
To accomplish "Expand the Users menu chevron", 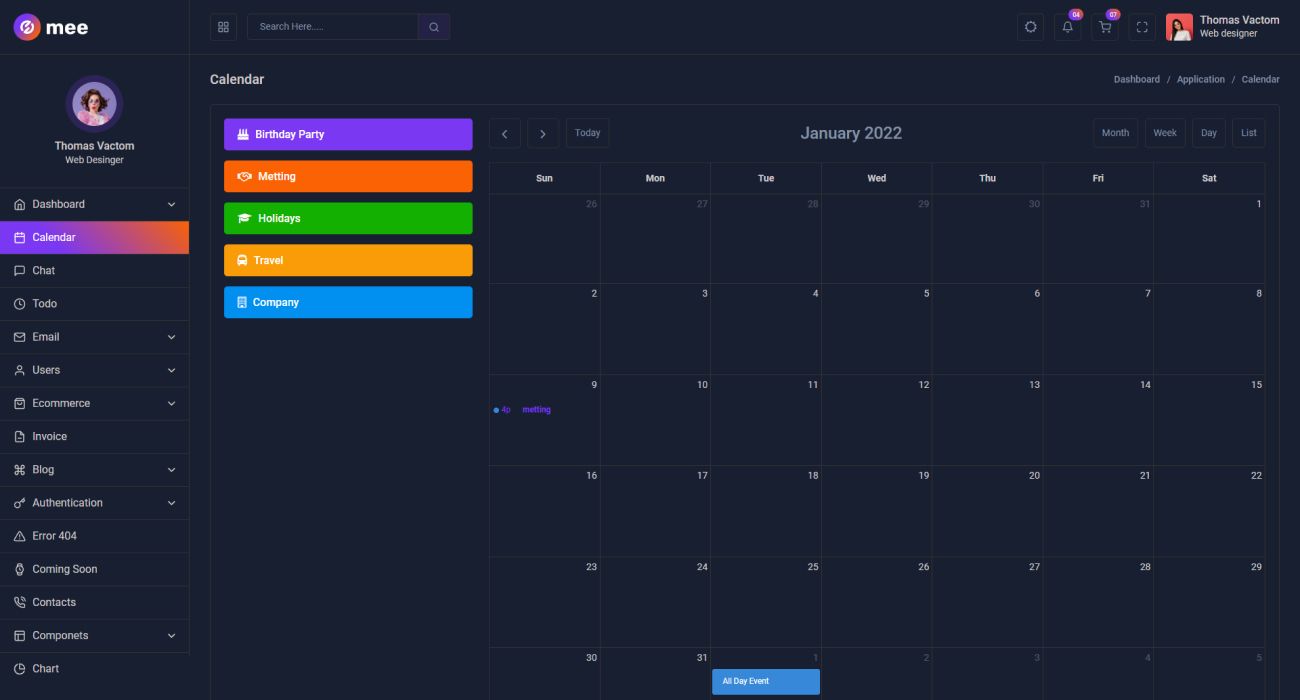I will [171, 370].
